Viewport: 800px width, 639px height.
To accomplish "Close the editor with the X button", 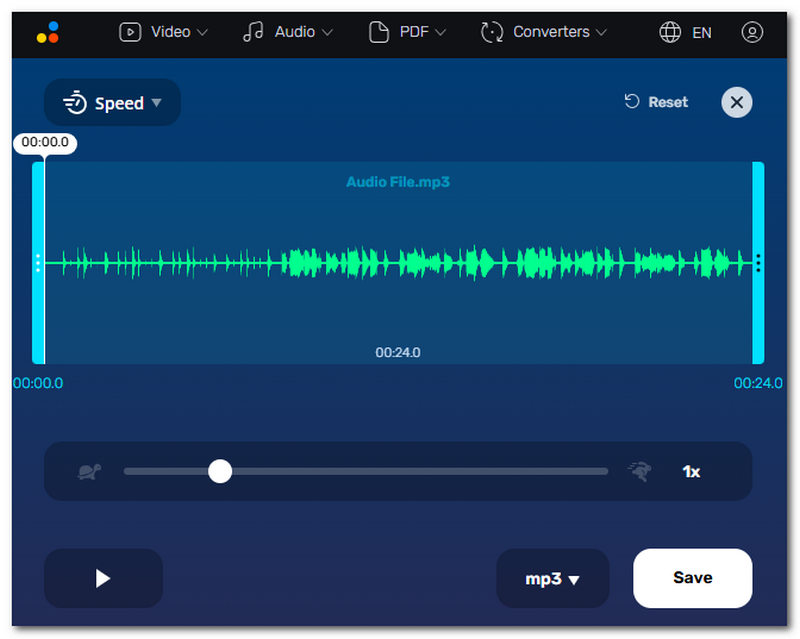I will point(736,103).
